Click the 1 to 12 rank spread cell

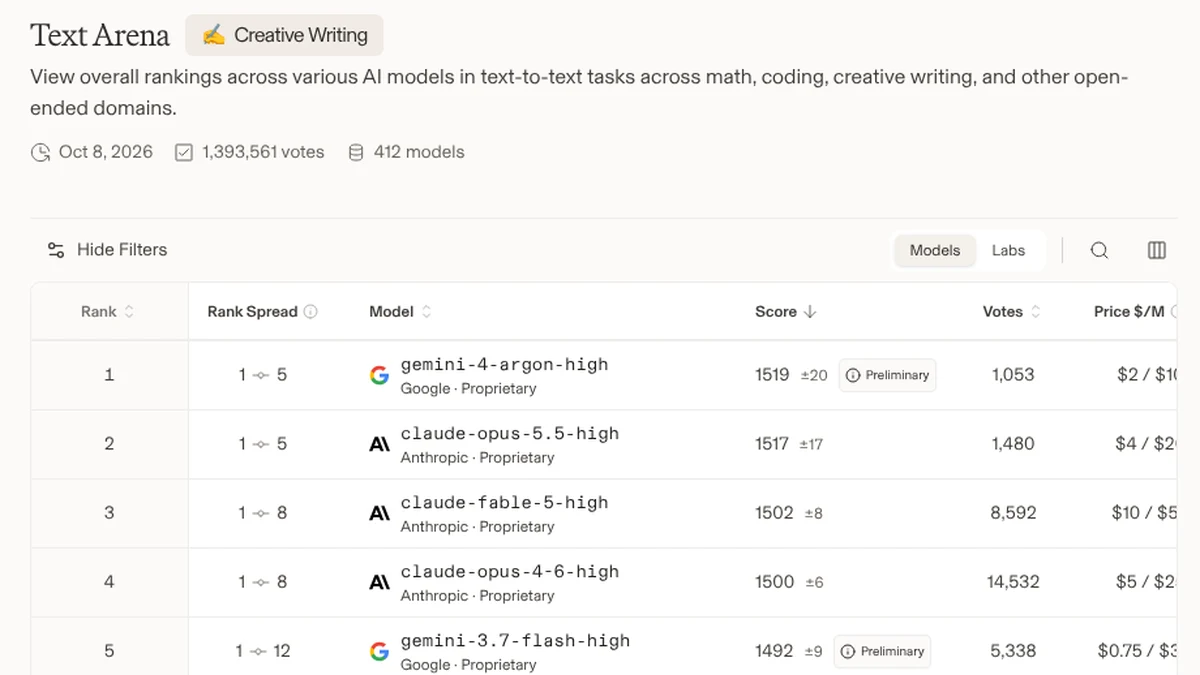coord(262,651)
